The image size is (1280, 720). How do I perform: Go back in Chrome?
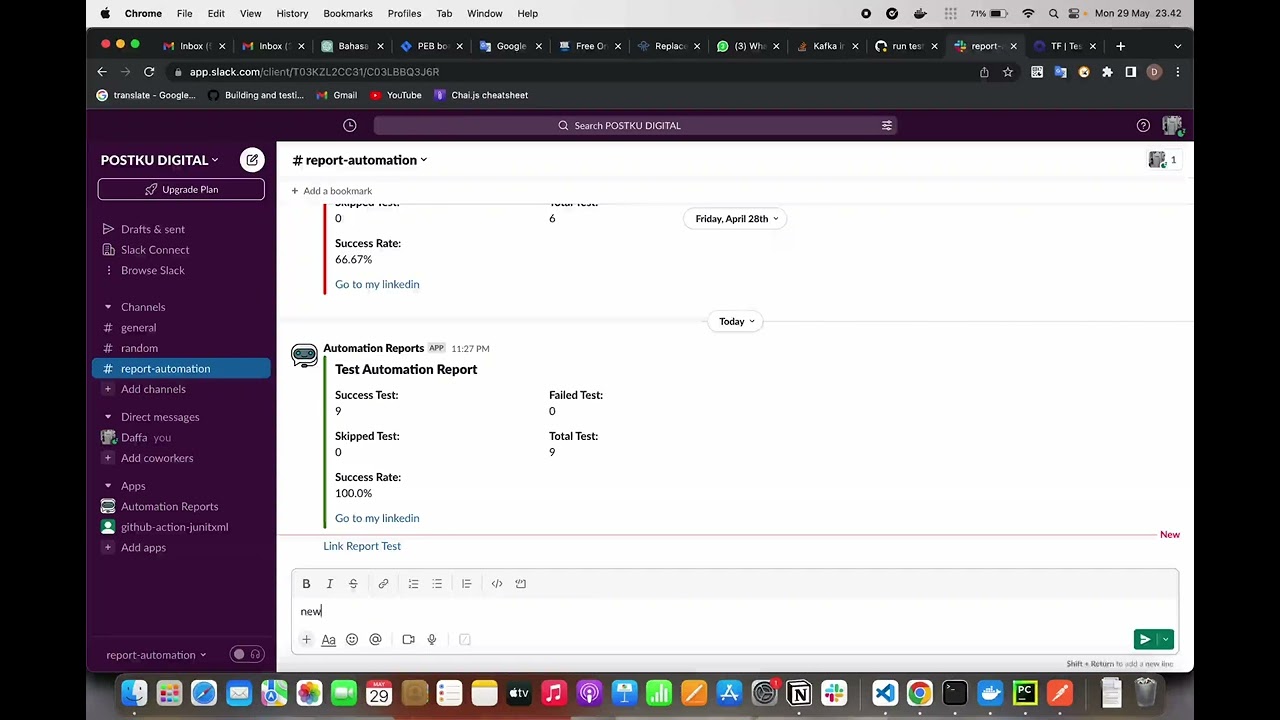(102, 72)
